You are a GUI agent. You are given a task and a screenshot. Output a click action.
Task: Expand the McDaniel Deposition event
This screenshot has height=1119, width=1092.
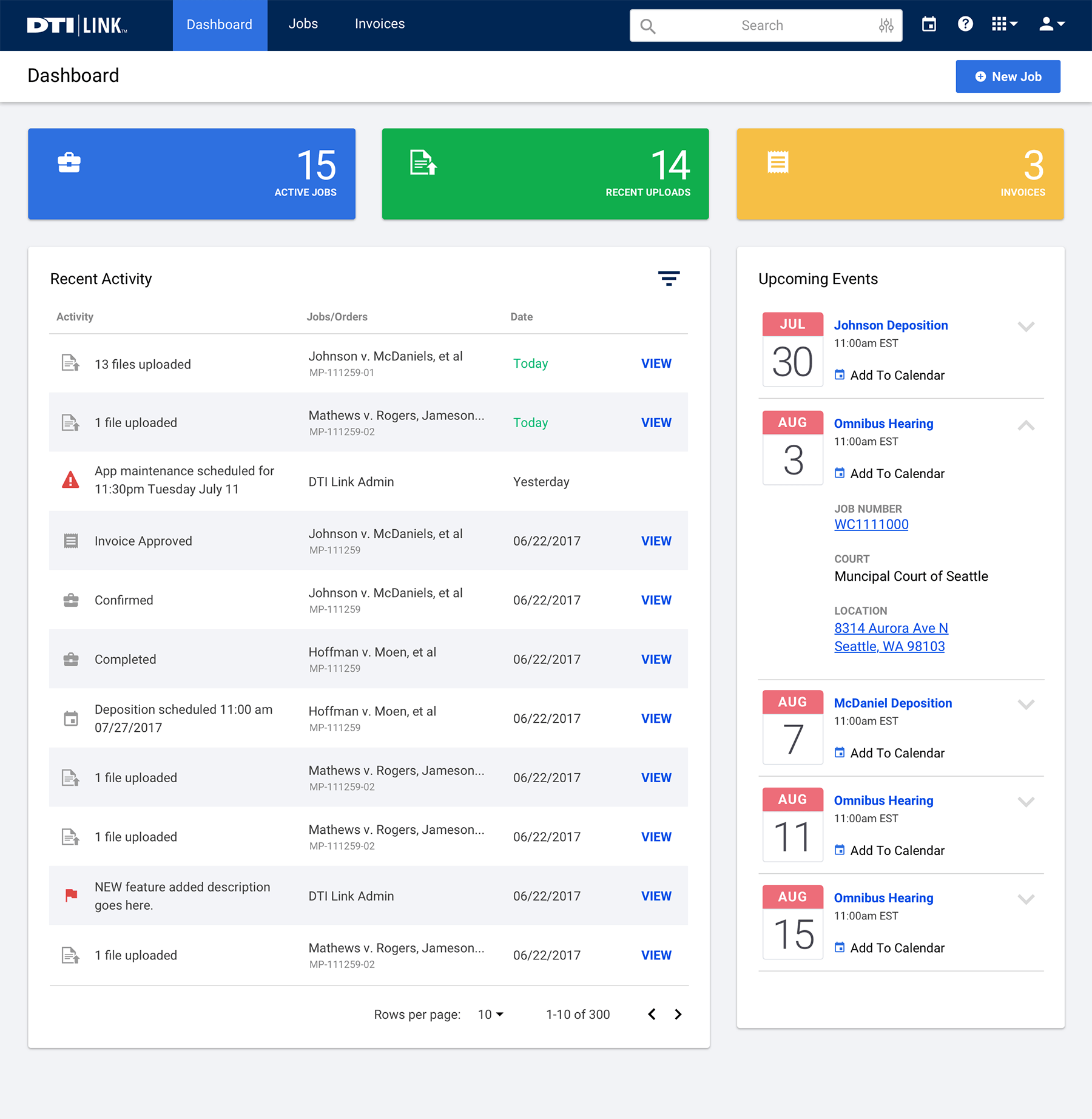(1026, 704)
